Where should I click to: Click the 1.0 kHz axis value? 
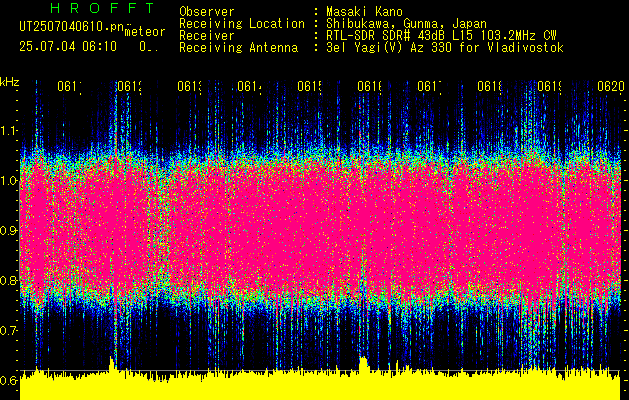point(10,181)
